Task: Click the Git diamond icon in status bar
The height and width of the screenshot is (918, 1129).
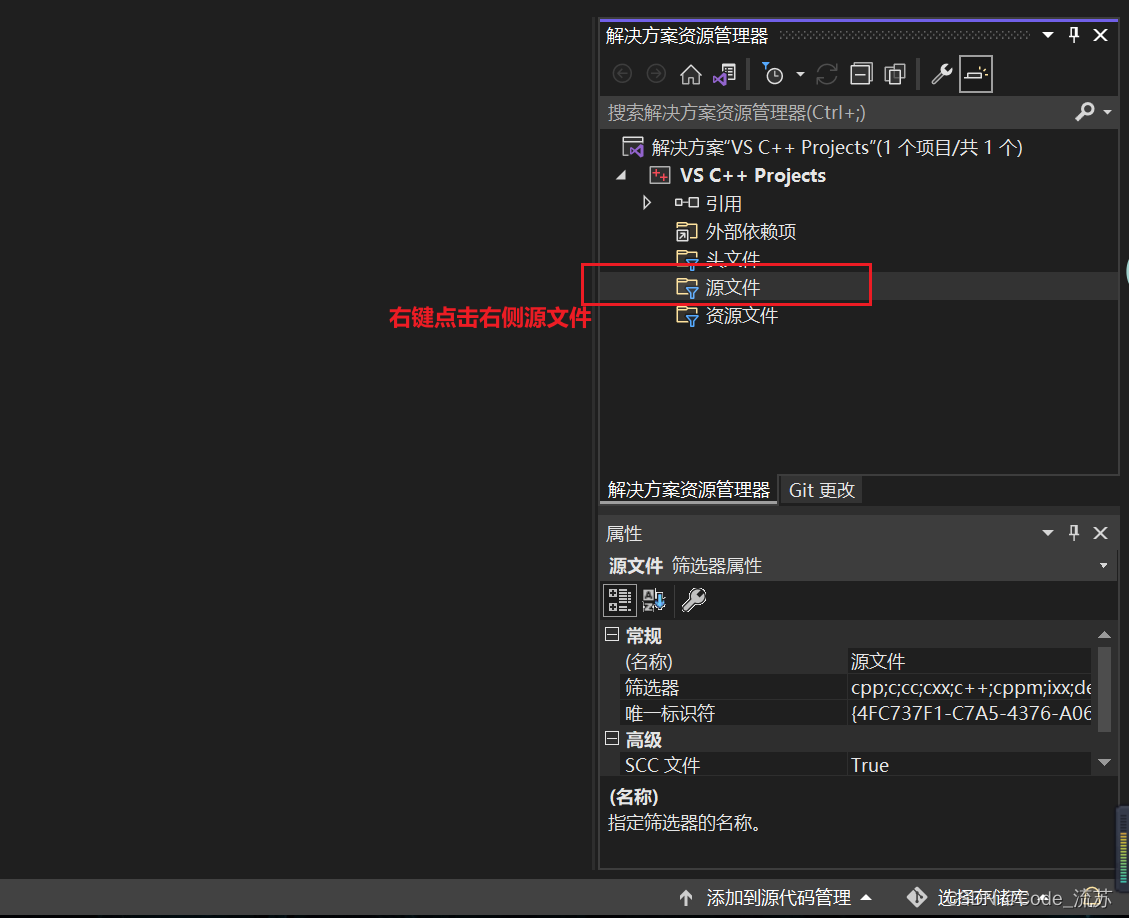Action: (x=917, y=897)
